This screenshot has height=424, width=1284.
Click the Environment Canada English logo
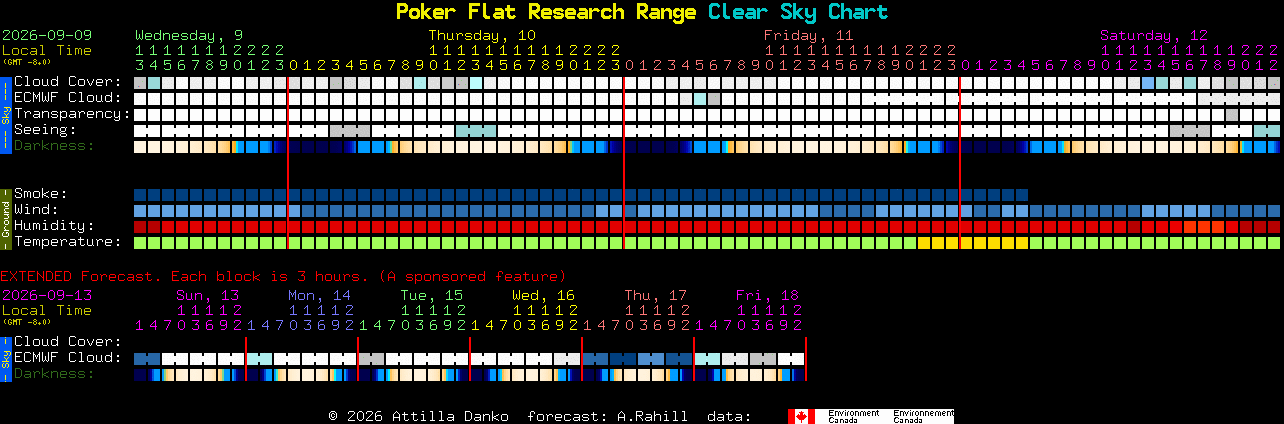(853, 416)
